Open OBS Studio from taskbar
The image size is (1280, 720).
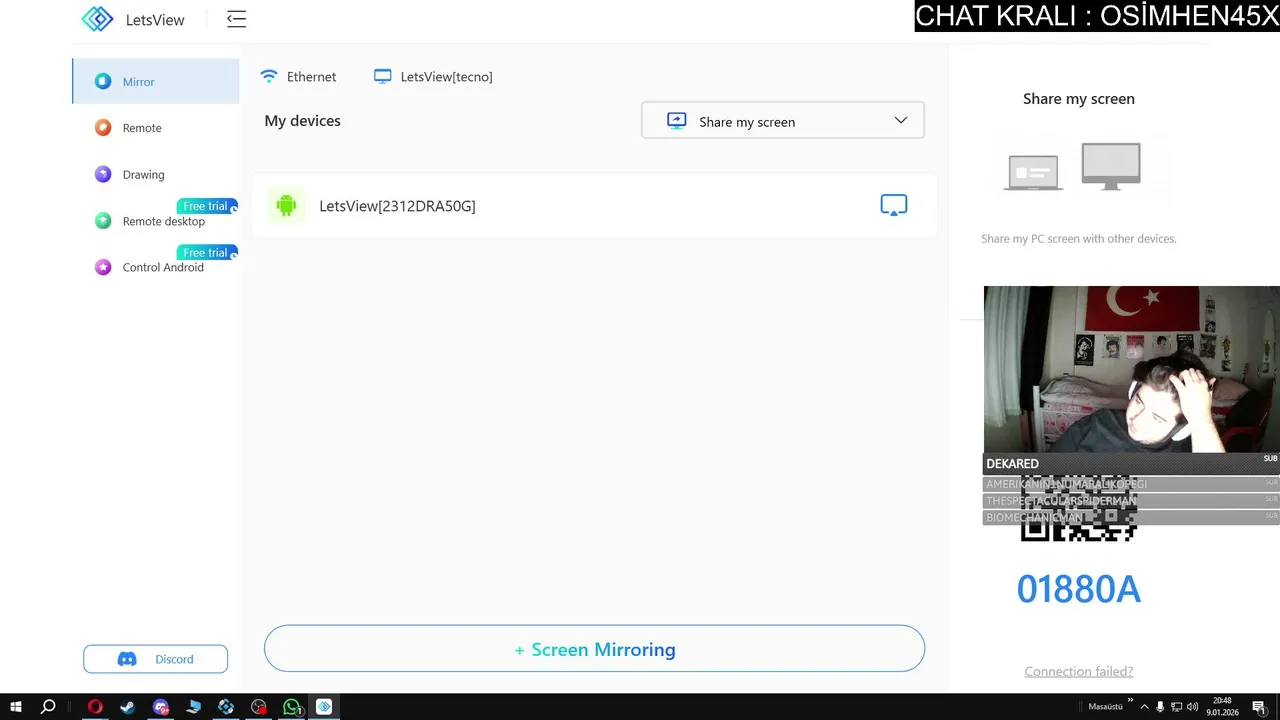tap(259, 707)
